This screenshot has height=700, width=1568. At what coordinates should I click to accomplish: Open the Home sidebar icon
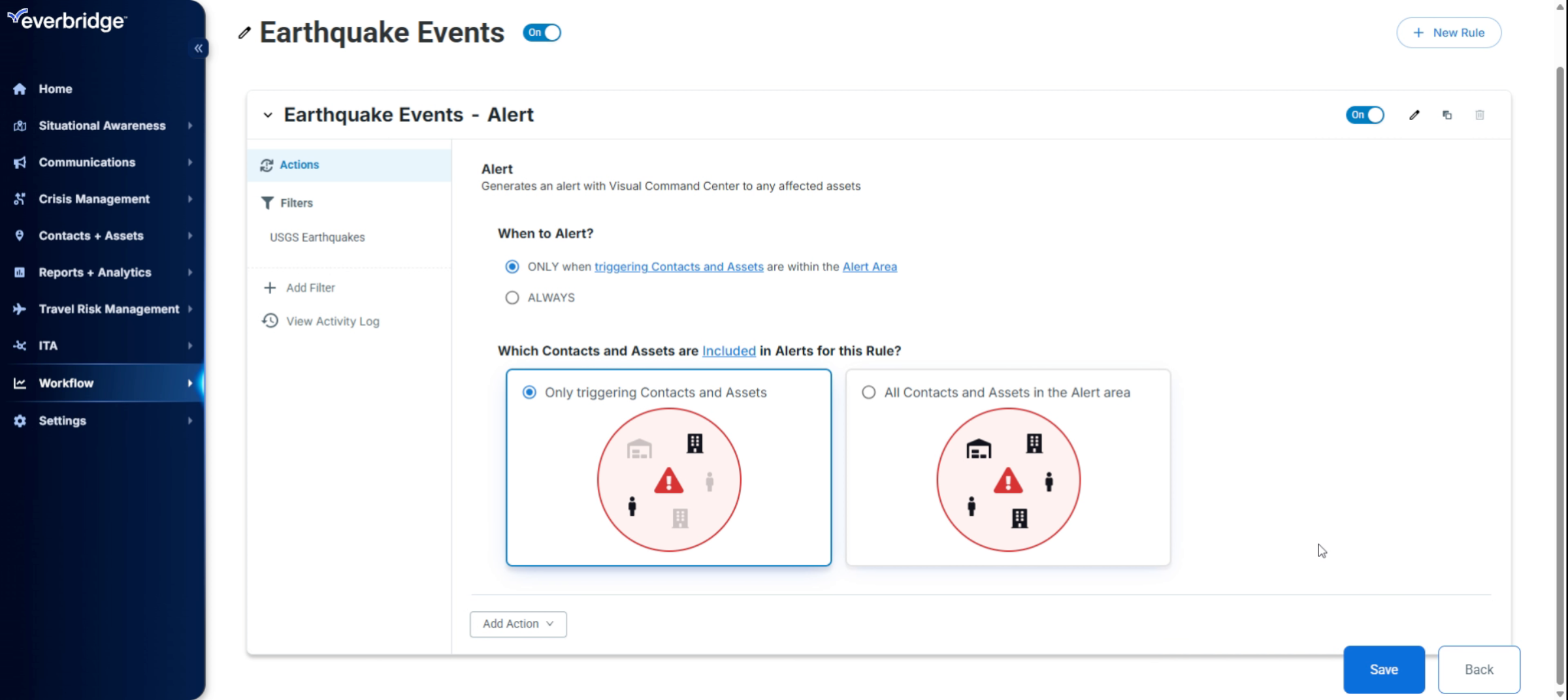20,89
